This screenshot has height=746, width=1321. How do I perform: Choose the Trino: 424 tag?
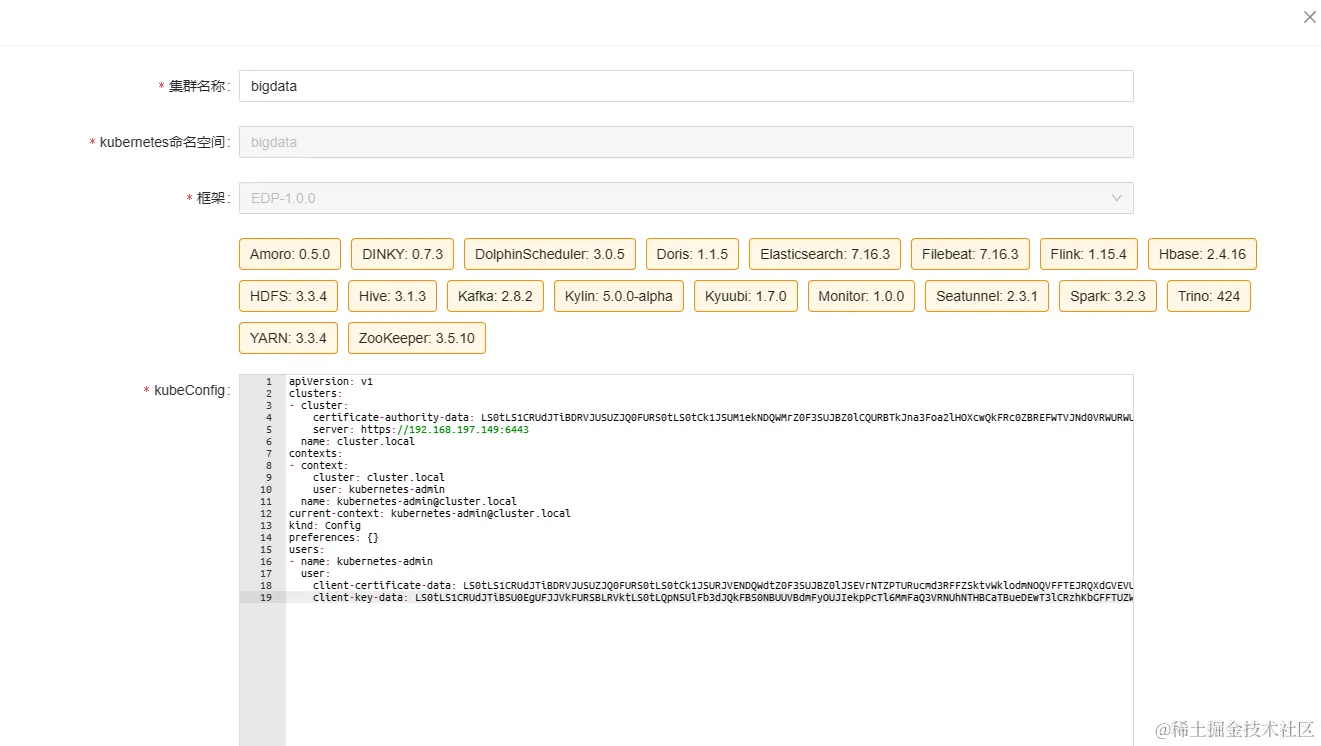1209,296
